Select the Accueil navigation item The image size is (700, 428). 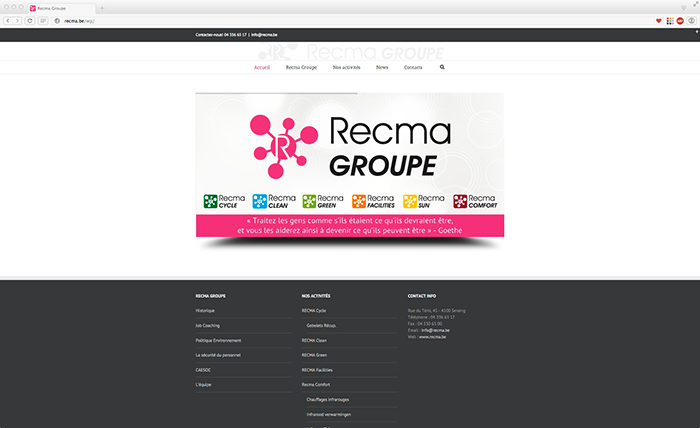click(x=262, y=67)
